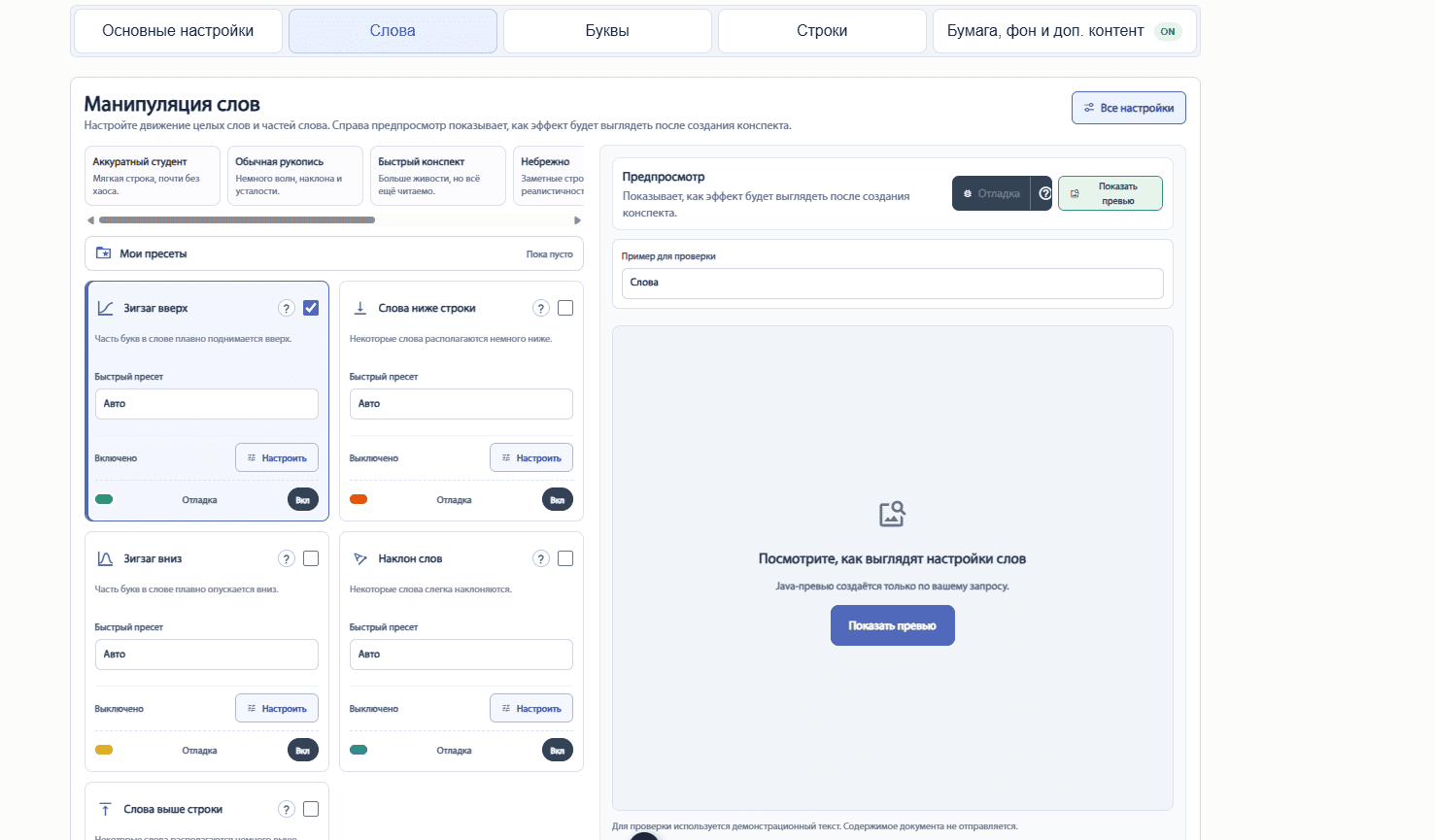This screenshot has width=1435, height=840.
Task: Click the question icon beside preview Отладка
Action: (1045, 193)
